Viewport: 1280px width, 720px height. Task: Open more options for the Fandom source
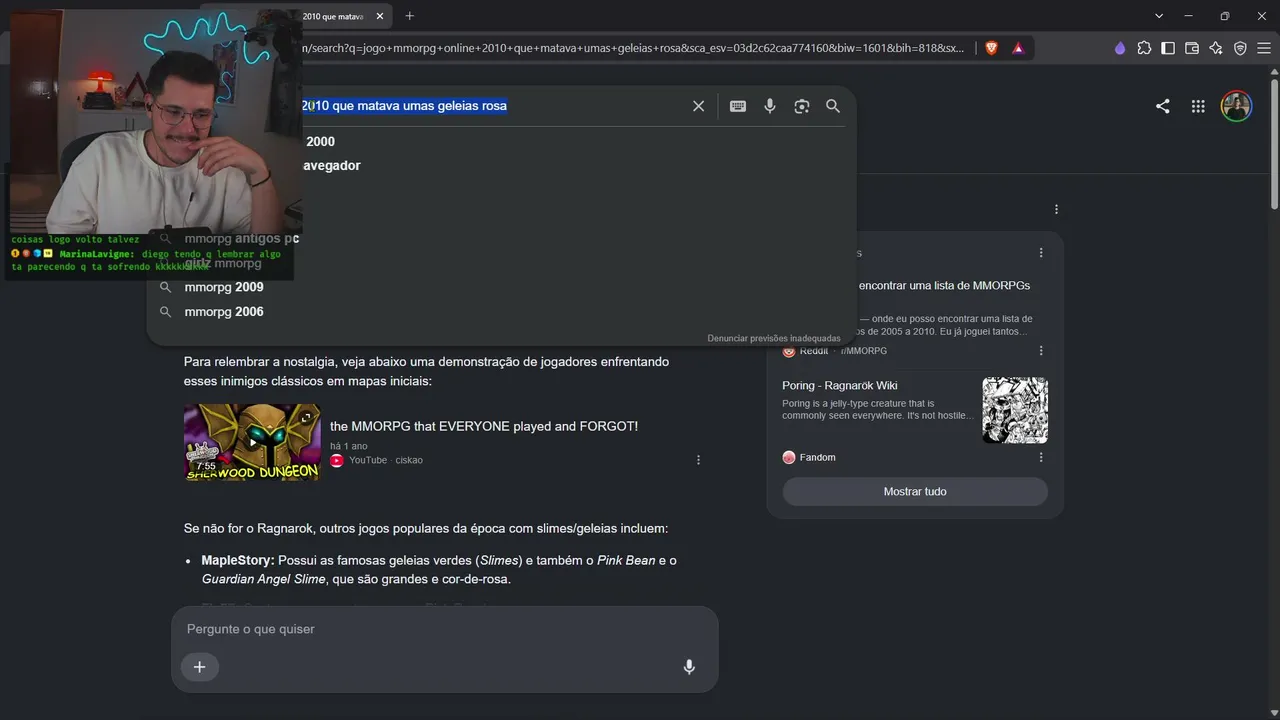click(1041, 457)
